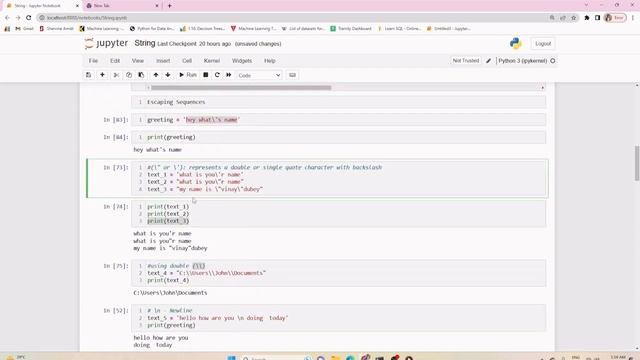640x360 pixels.
Task: Go back in browser history
Action: tap(7, 18)
